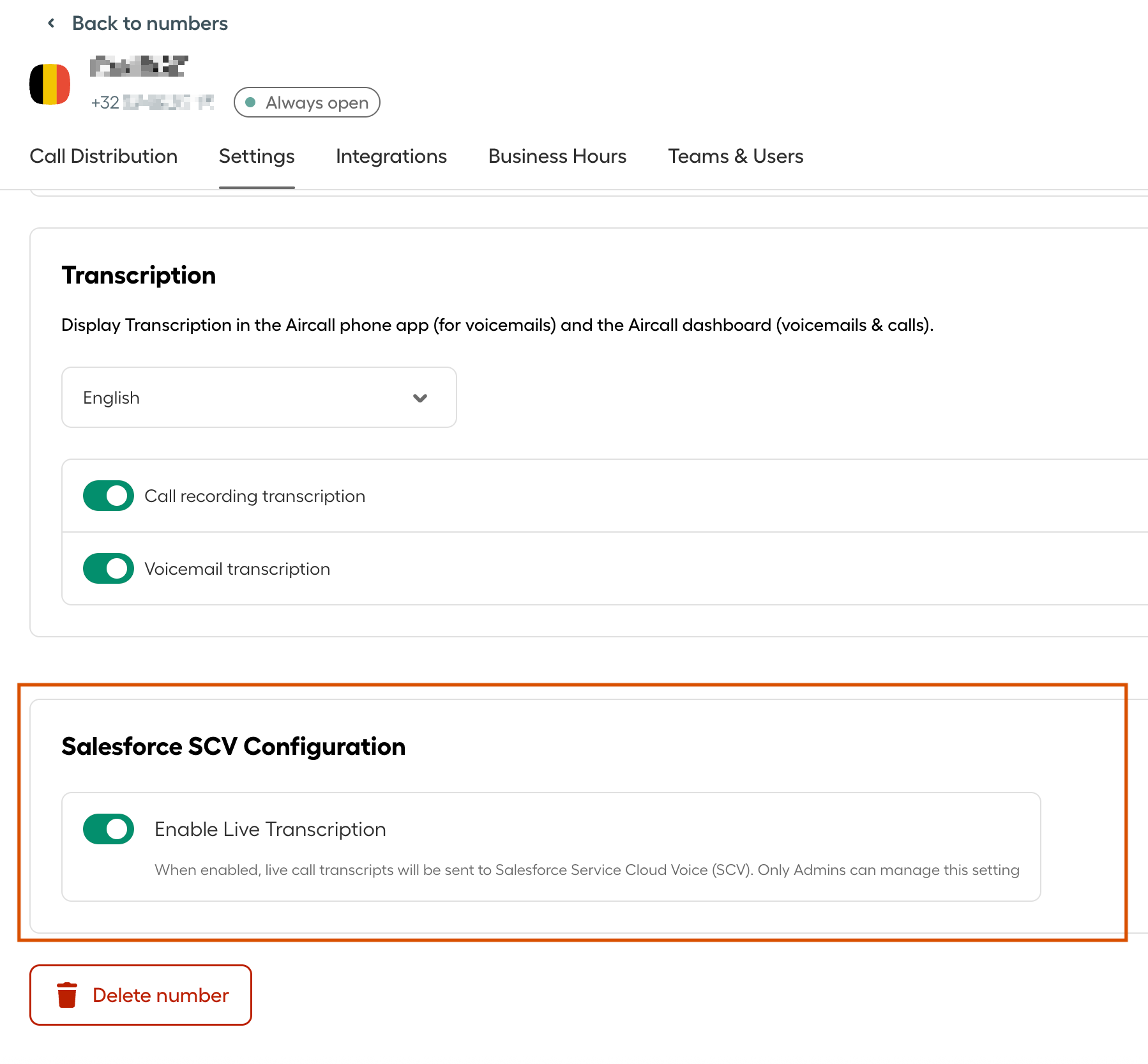Open the Call Distribution tab
This screenshot has height=1064, width=1148.
click(103, 156)
